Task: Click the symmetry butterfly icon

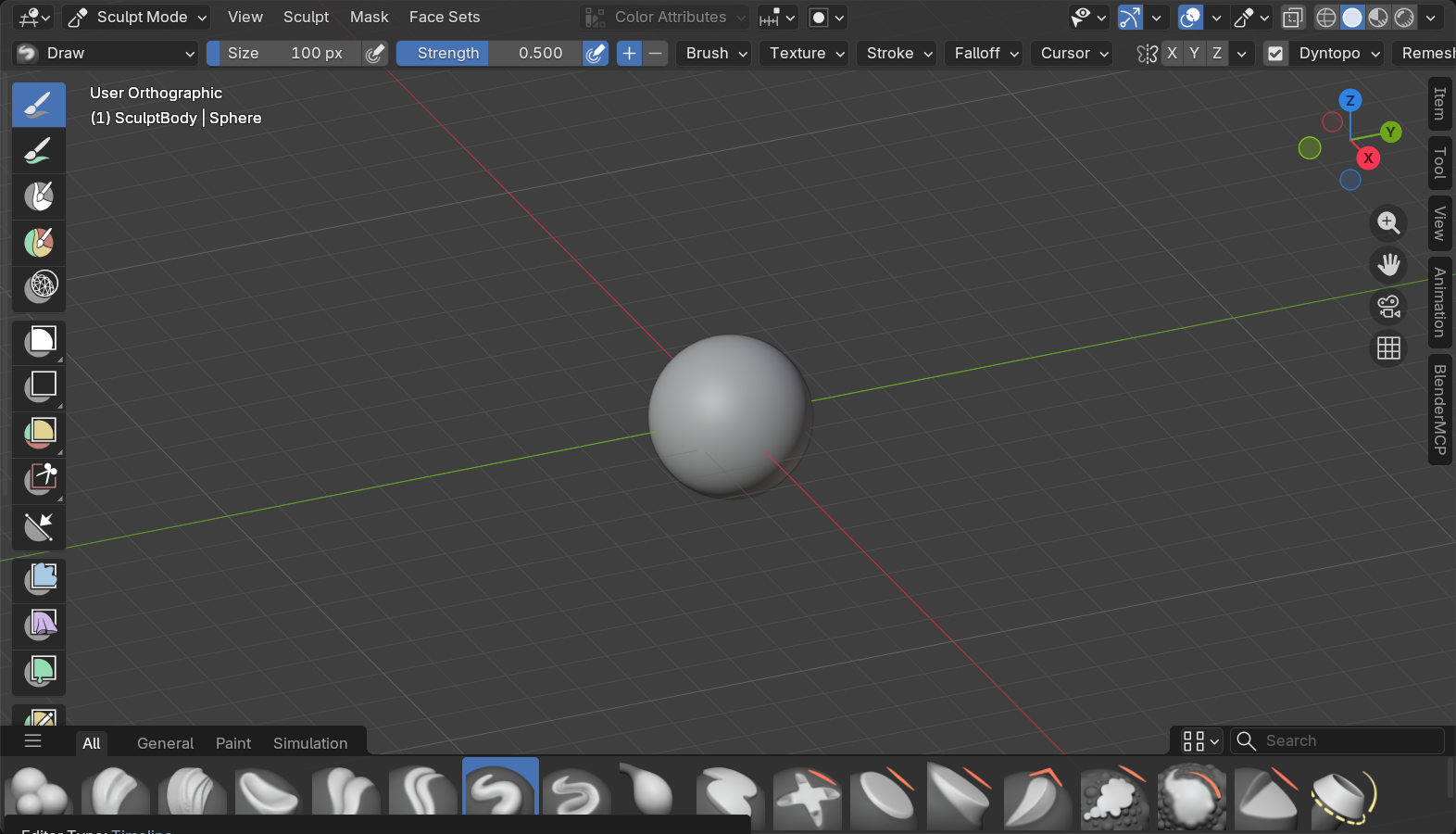Action: (x=1148, y=54)
